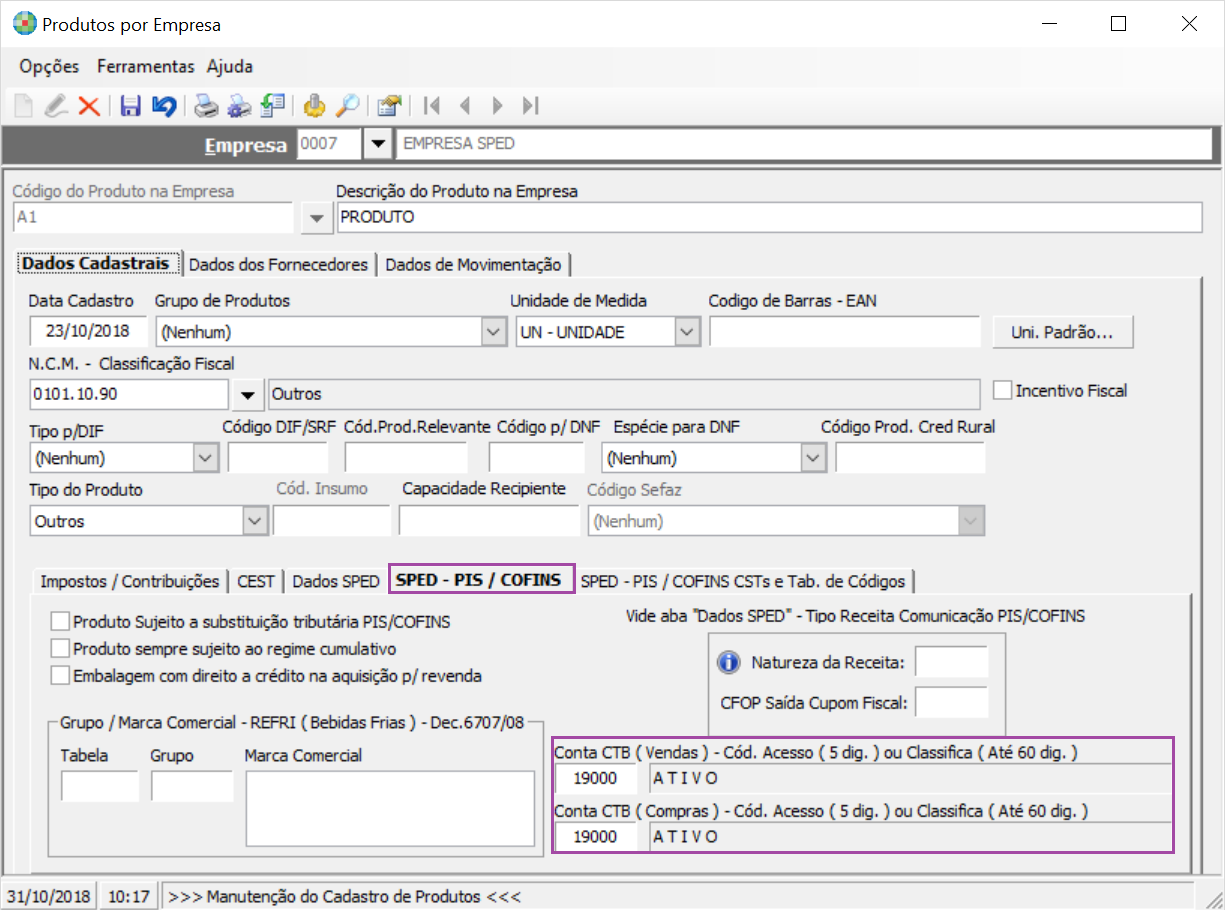This screenshot has width=1225, height=910.
Task: Tick Produto sempre sujeito ao regime cumulativo
Action: coord(61,649)
